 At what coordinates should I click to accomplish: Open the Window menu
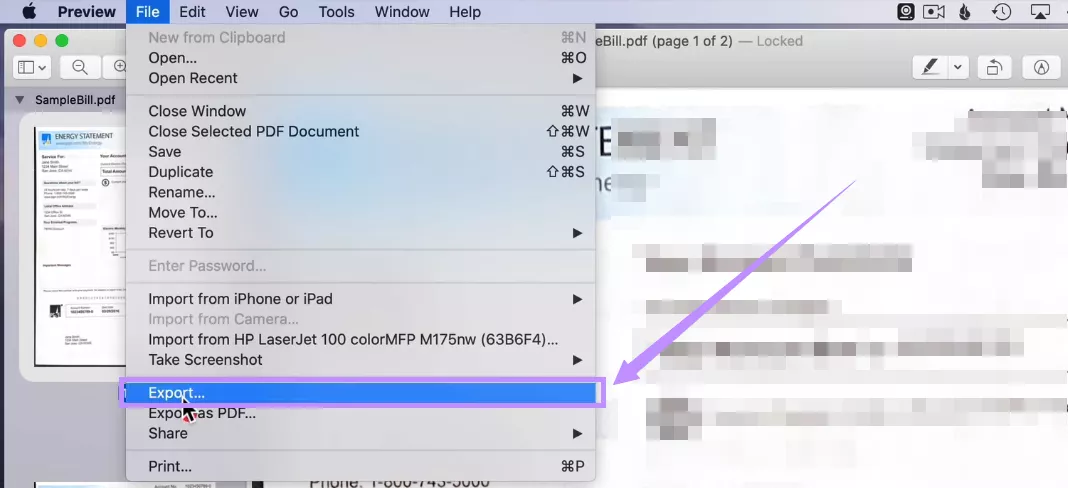pos(402,12)
